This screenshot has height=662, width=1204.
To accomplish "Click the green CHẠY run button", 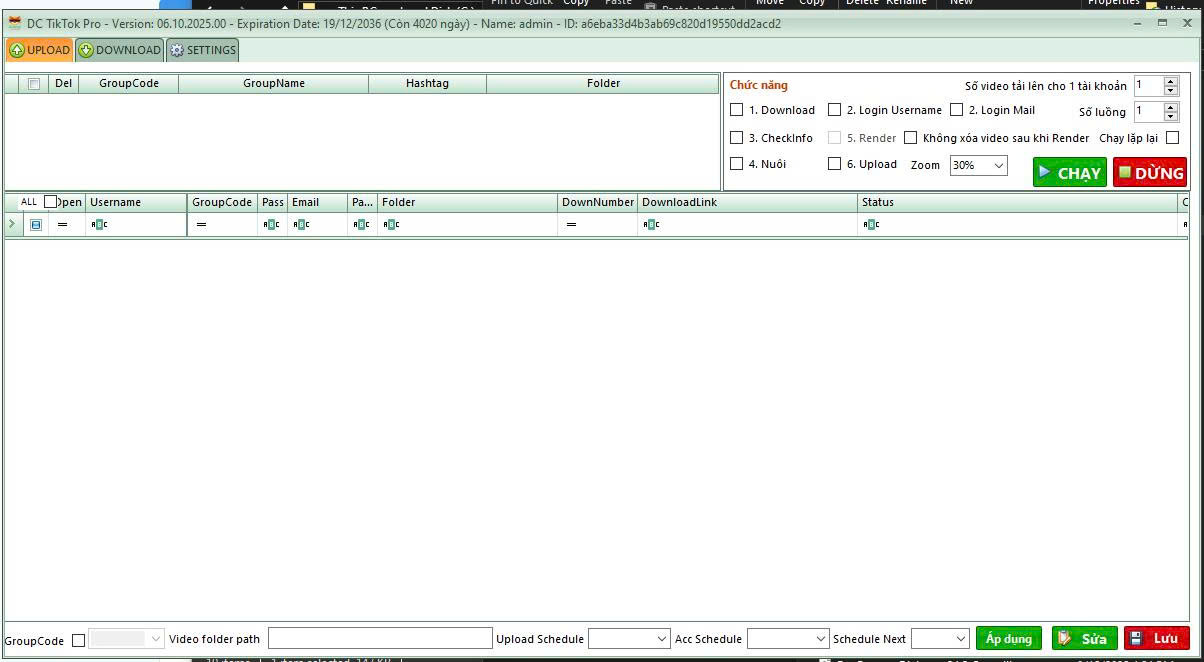I will coord(1069,173).
